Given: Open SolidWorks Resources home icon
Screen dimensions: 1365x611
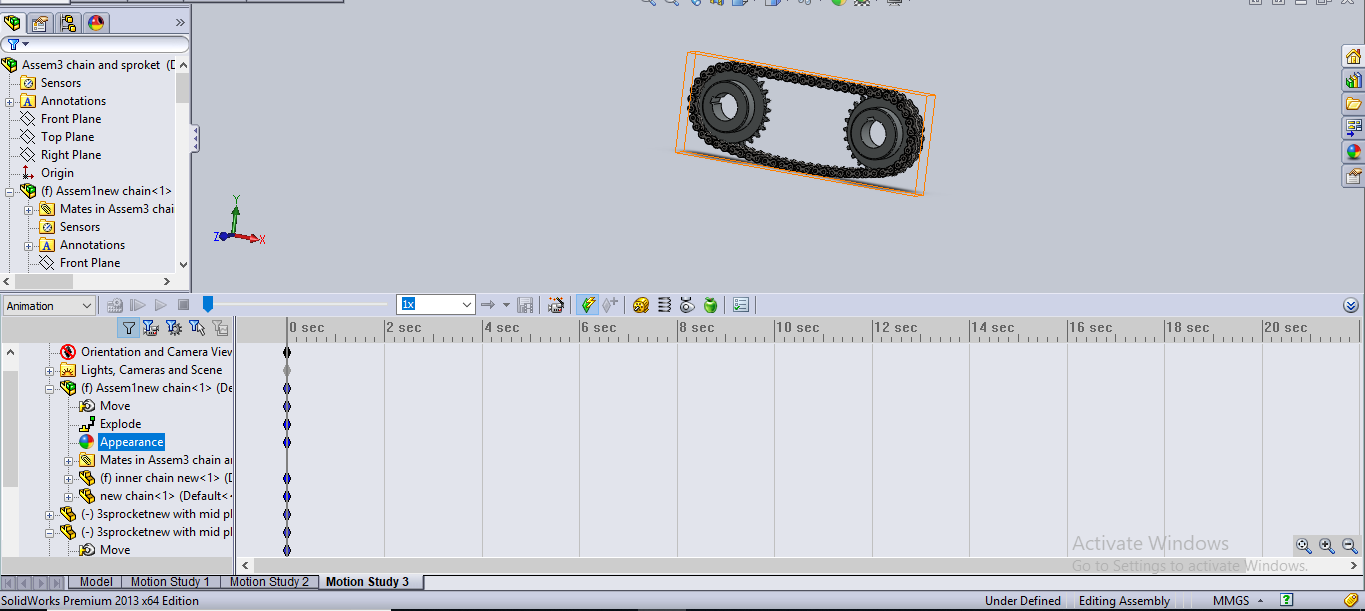Looking at the screenshot, I should [1353, 56].
